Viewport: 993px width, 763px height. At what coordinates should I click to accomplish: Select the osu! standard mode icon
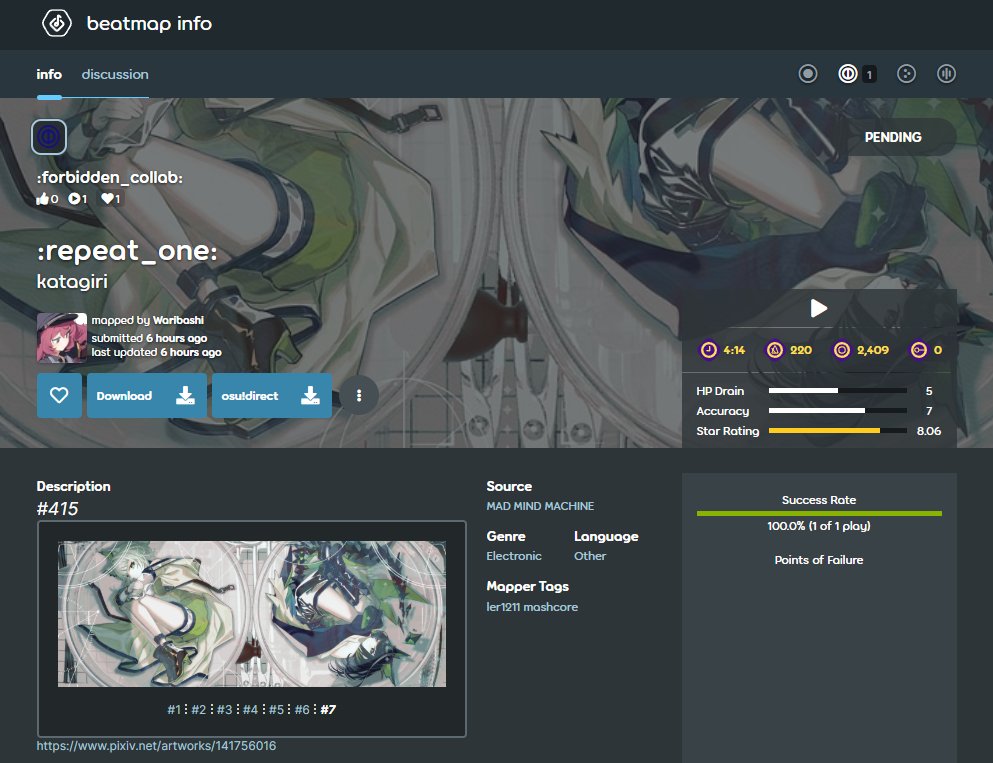click(807, 74)
